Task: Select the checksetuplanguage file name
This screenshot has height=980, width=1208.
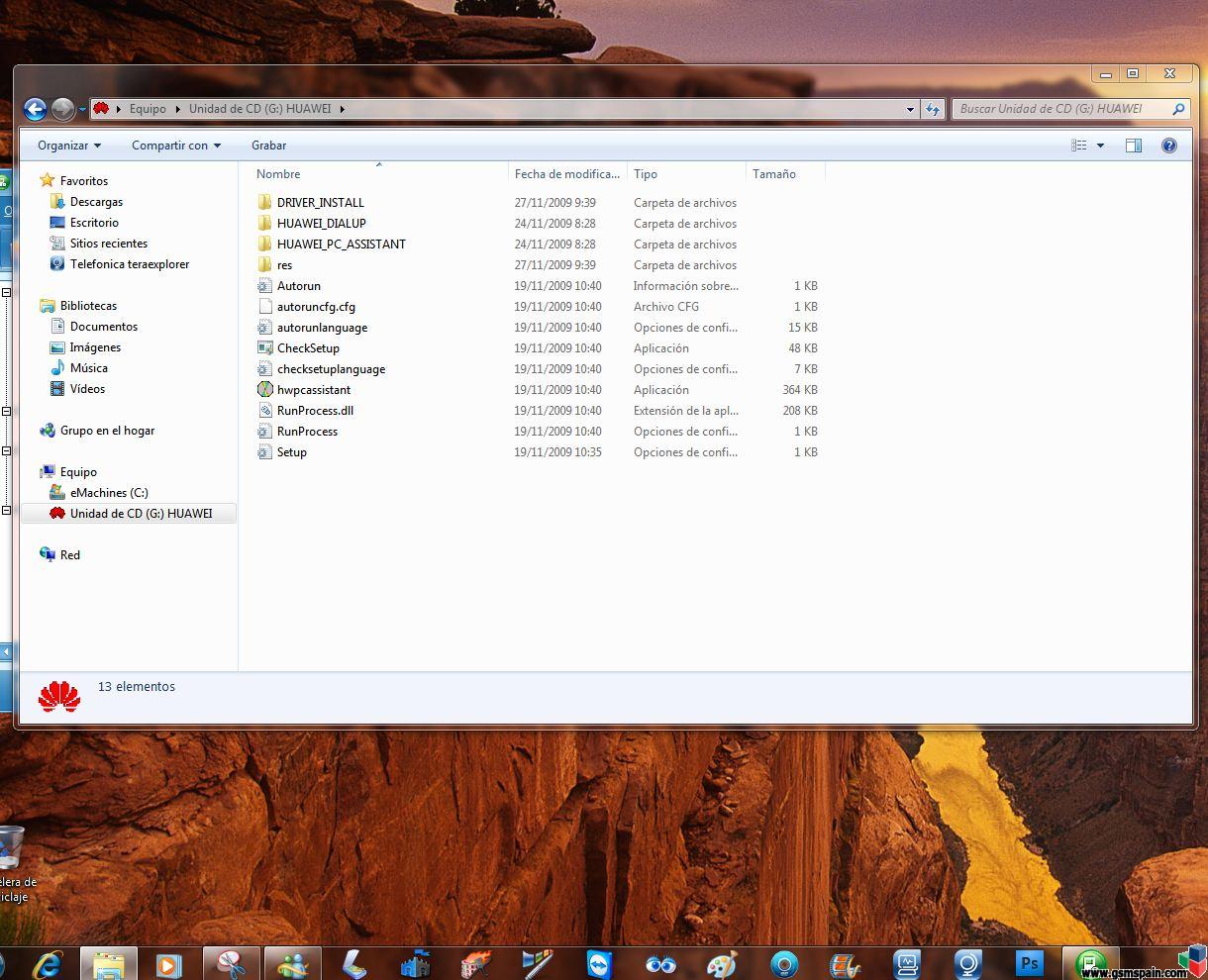Action: coord(331,368)
